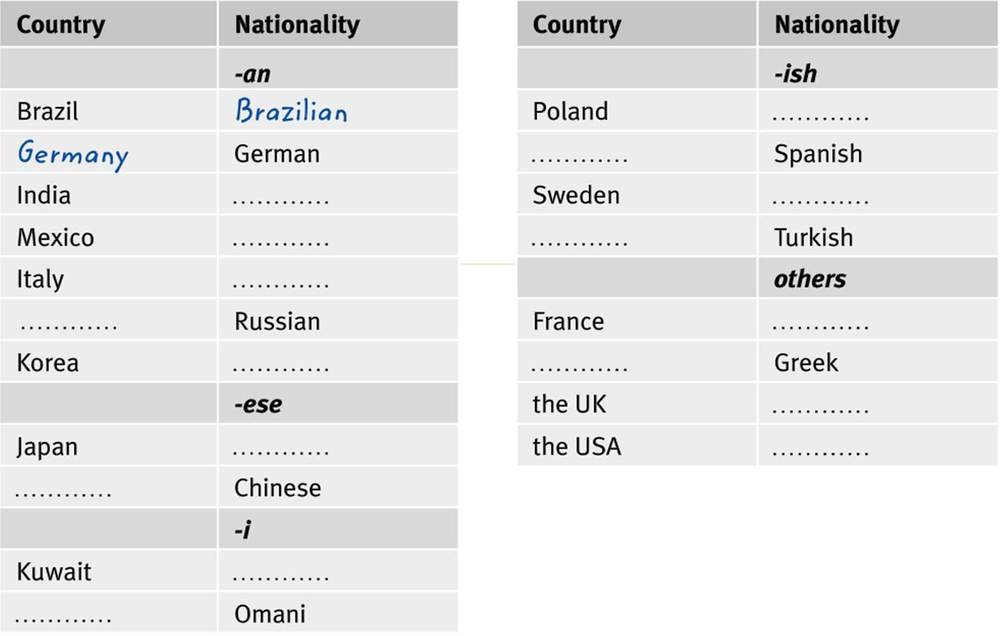
Task: Click the handwritten Germany answer
Action: 73,155
